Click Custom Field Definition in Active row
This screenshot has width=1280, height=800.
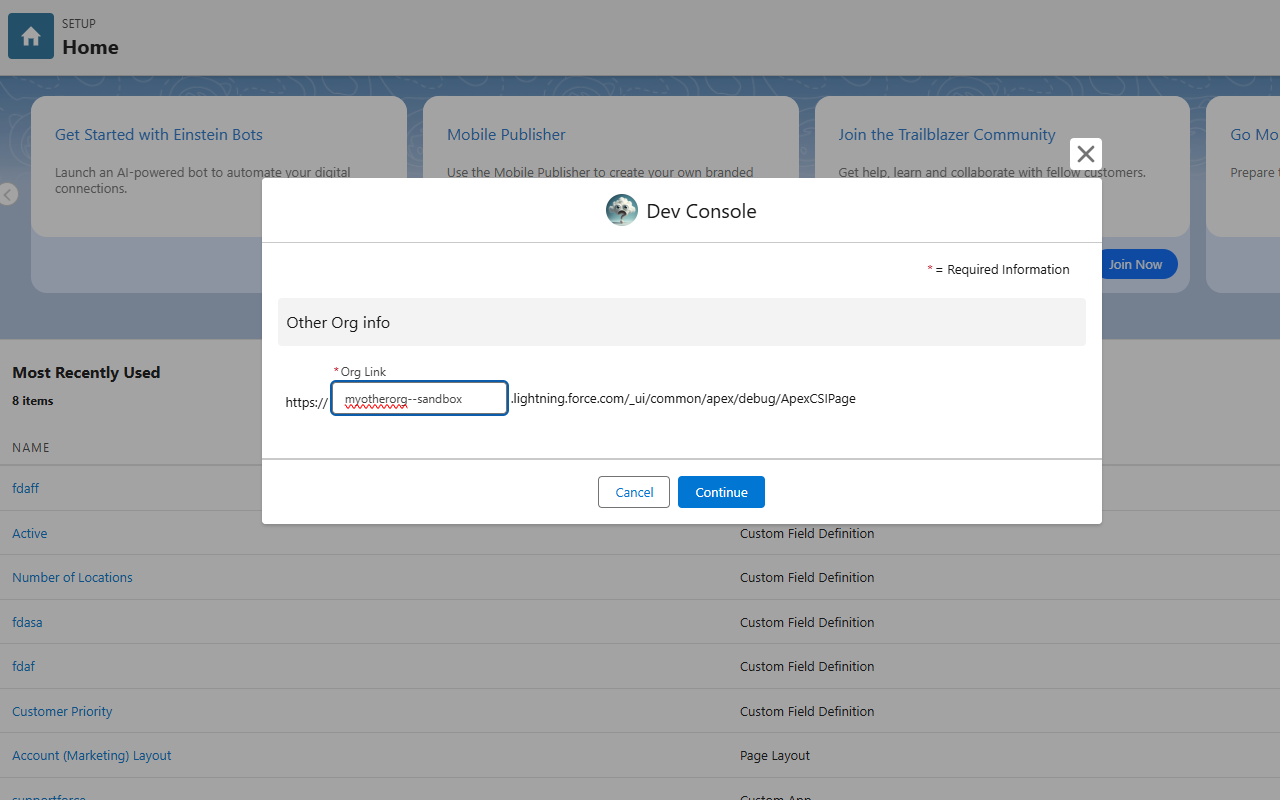(x=807, y=533)
